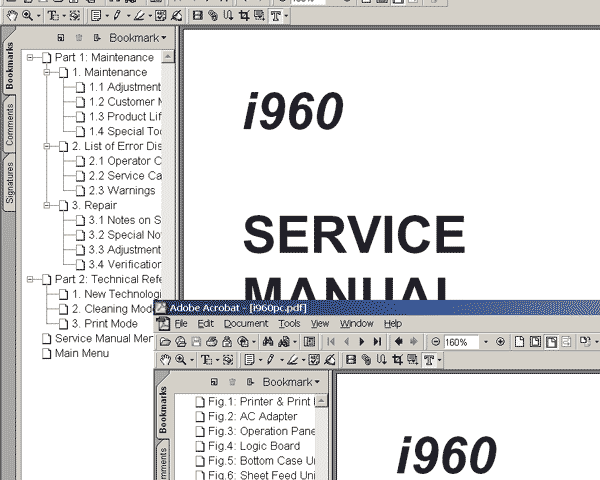600x480 pixels.
Task: Open bookmark 1.1 Adjustment
Action: point(125,87)
